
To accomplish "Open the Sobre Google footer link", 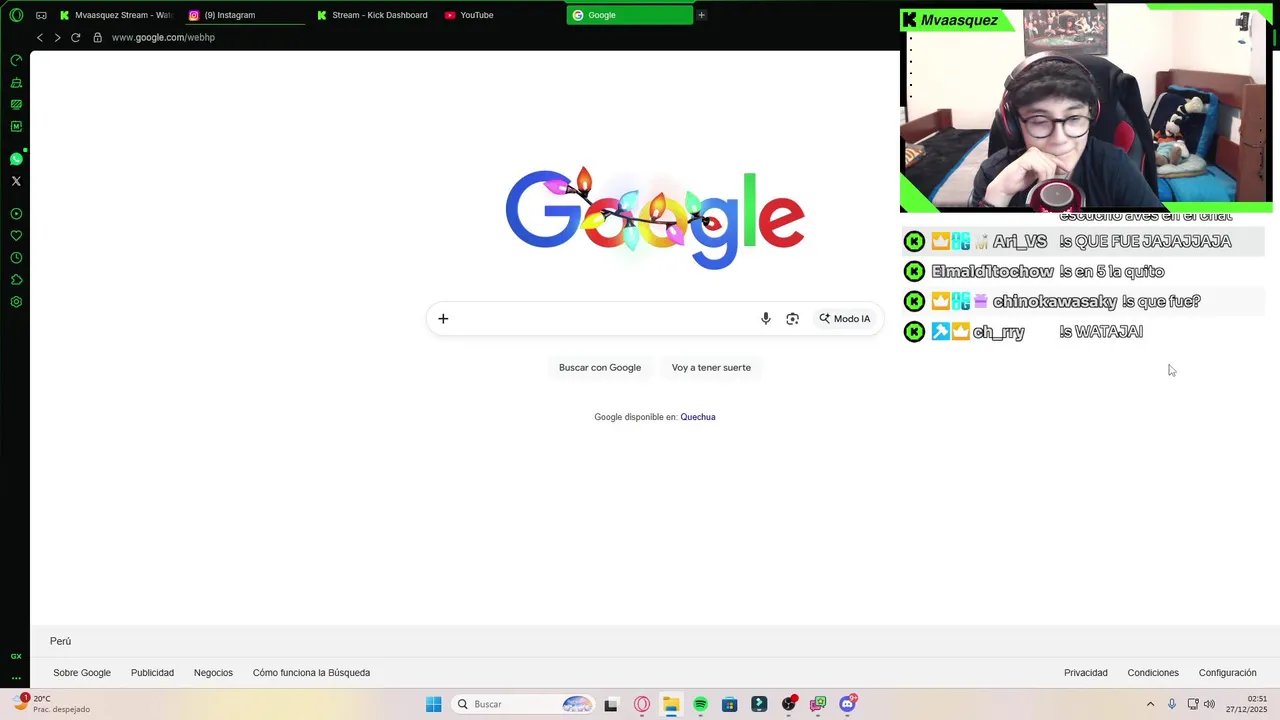I will click(82, 673).
